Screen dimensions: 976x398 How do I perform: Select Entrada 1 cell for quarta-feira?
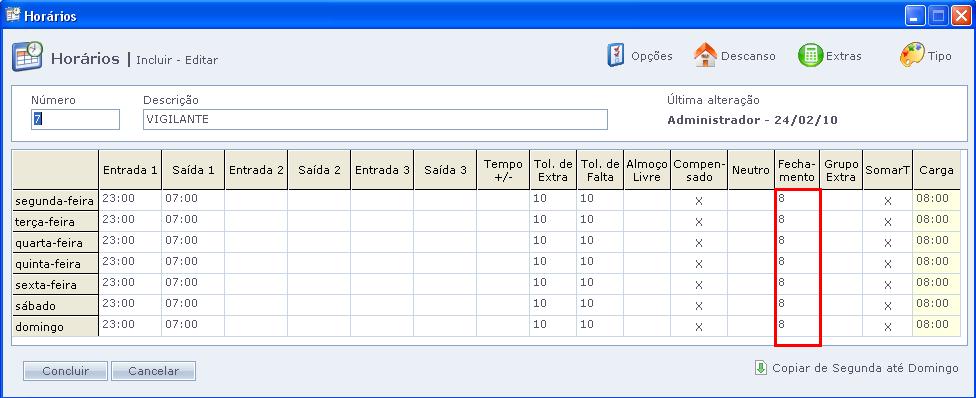(x=130, y=243)
